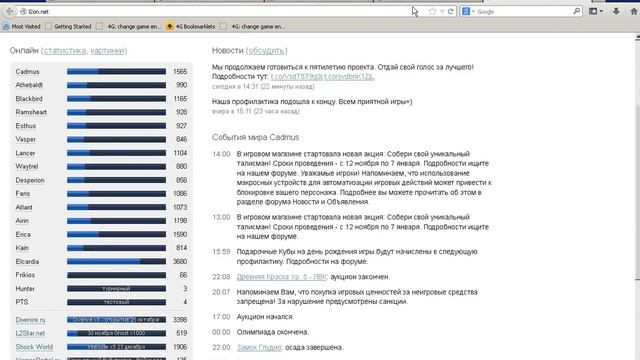Open the картинки link
Image resolution: width=640 pixels, height=360 pixels.
point(107,51)
